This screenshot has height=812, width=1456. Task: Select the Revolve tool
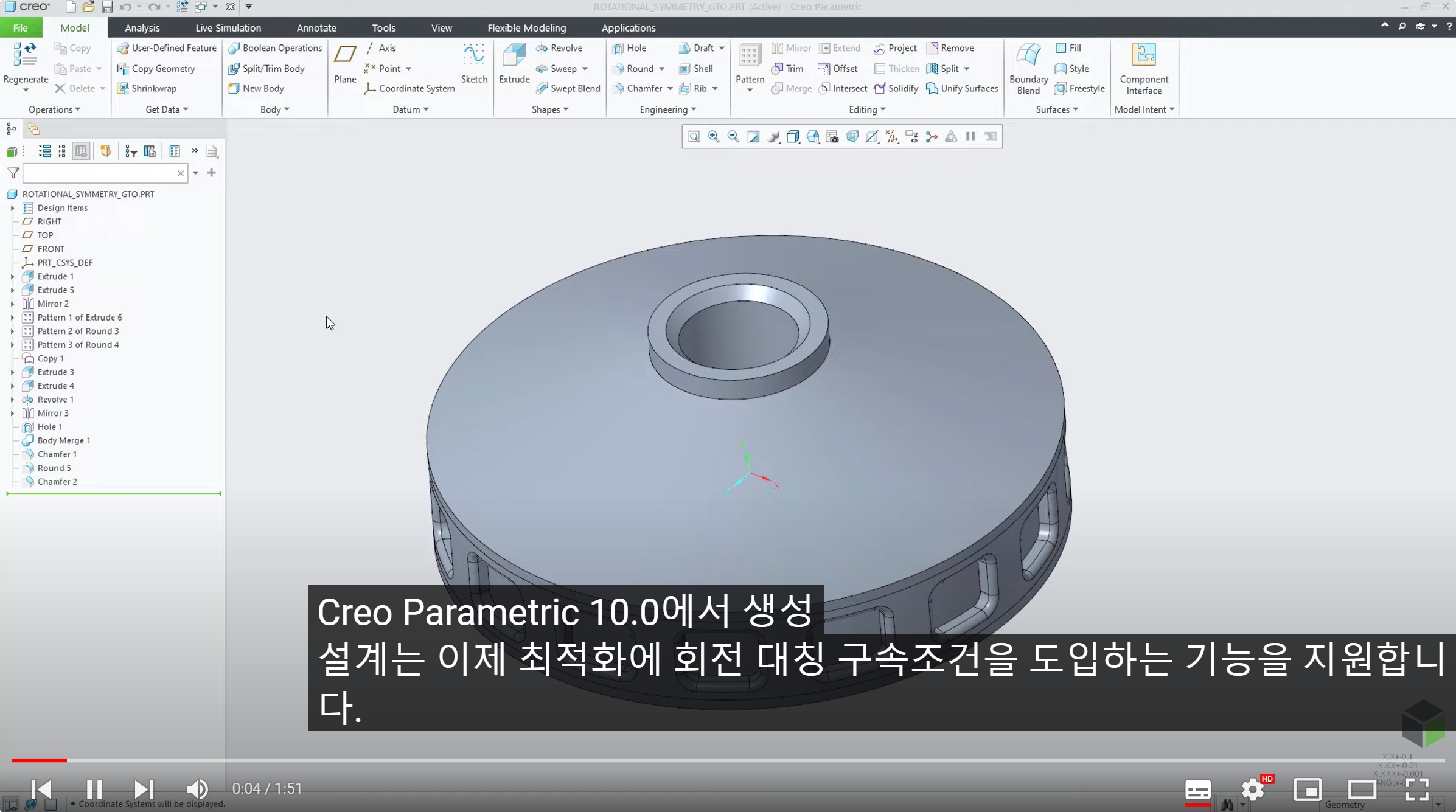[x=559, y=48]
